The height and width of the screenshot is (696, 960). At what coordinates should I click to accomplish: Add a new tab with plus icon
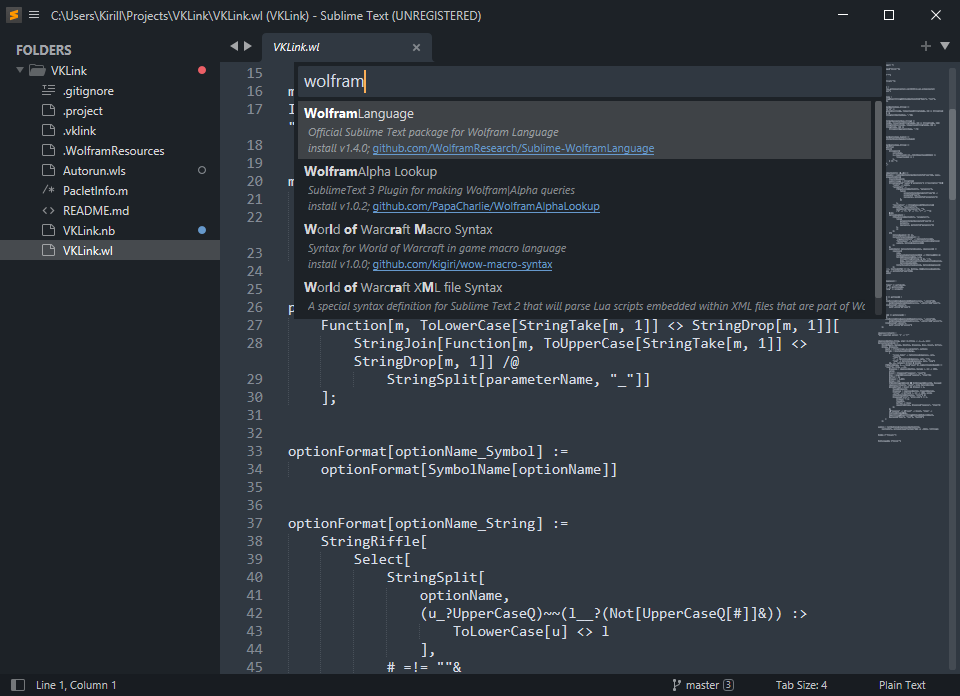click(926, 46)
